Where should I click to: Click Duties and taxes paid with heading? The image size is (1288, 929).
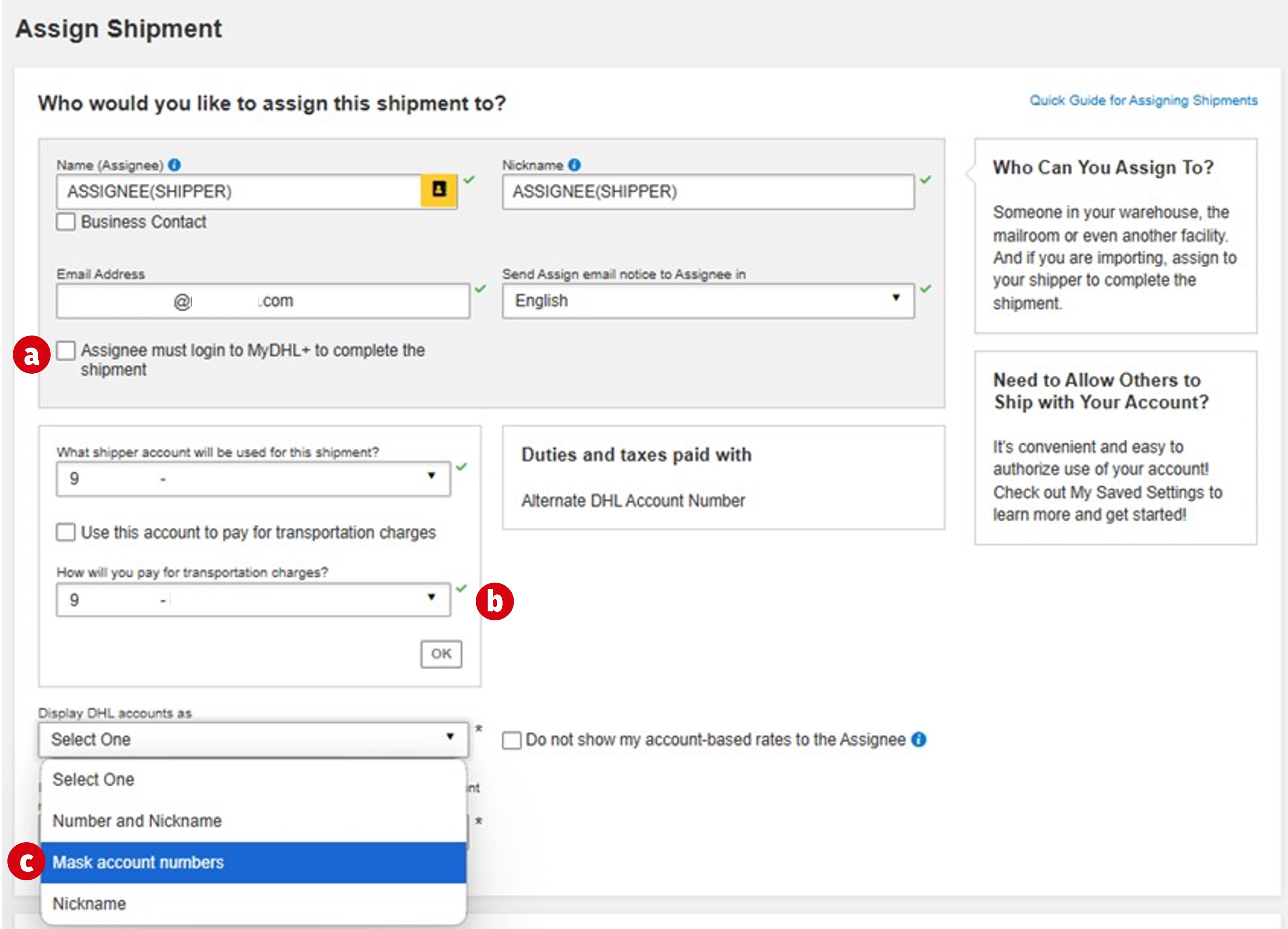point(636,455)
